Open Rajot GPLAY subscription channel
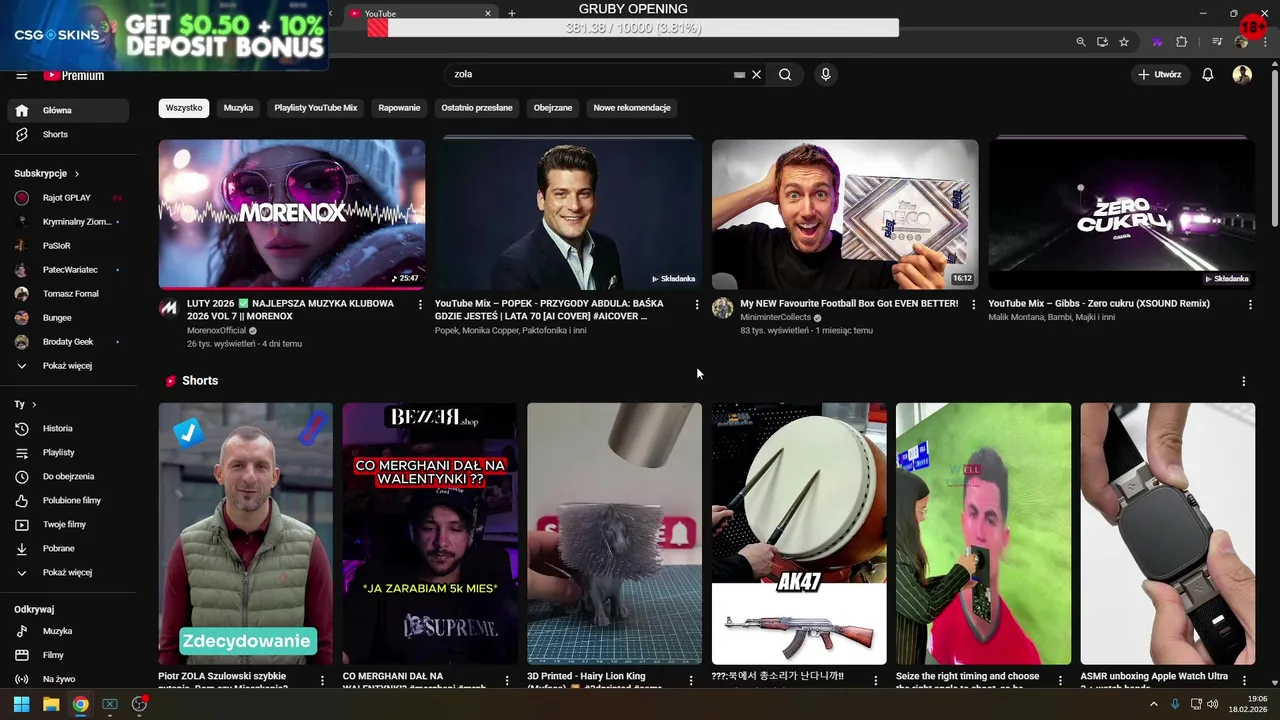1280x720 pixels. coord(68,198)
